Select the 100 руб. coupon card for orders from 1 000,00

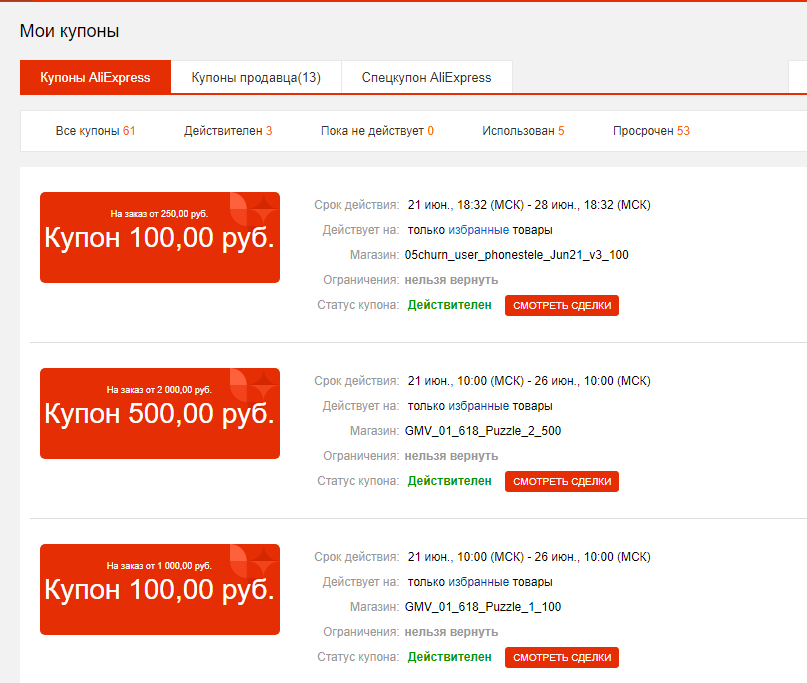pos(160,589)
